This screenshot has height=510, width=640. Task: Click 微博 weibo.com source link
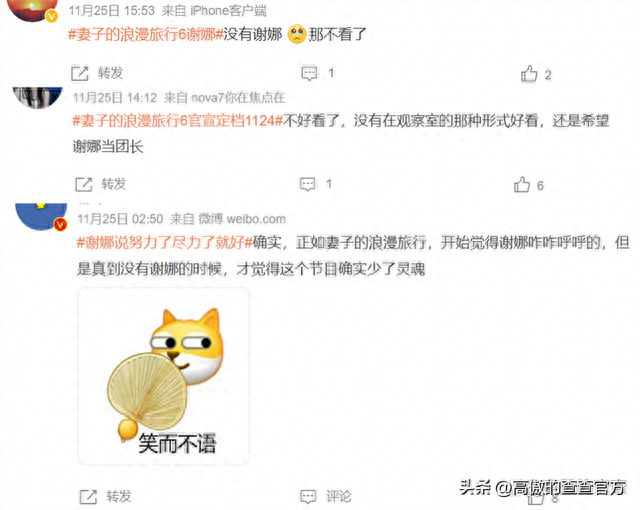point(242,219)
